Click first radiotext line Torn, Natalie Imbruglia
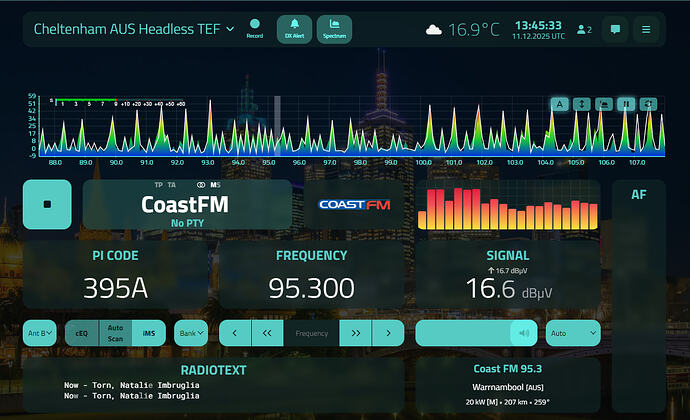The image size is (690, 420). [132, 385]
